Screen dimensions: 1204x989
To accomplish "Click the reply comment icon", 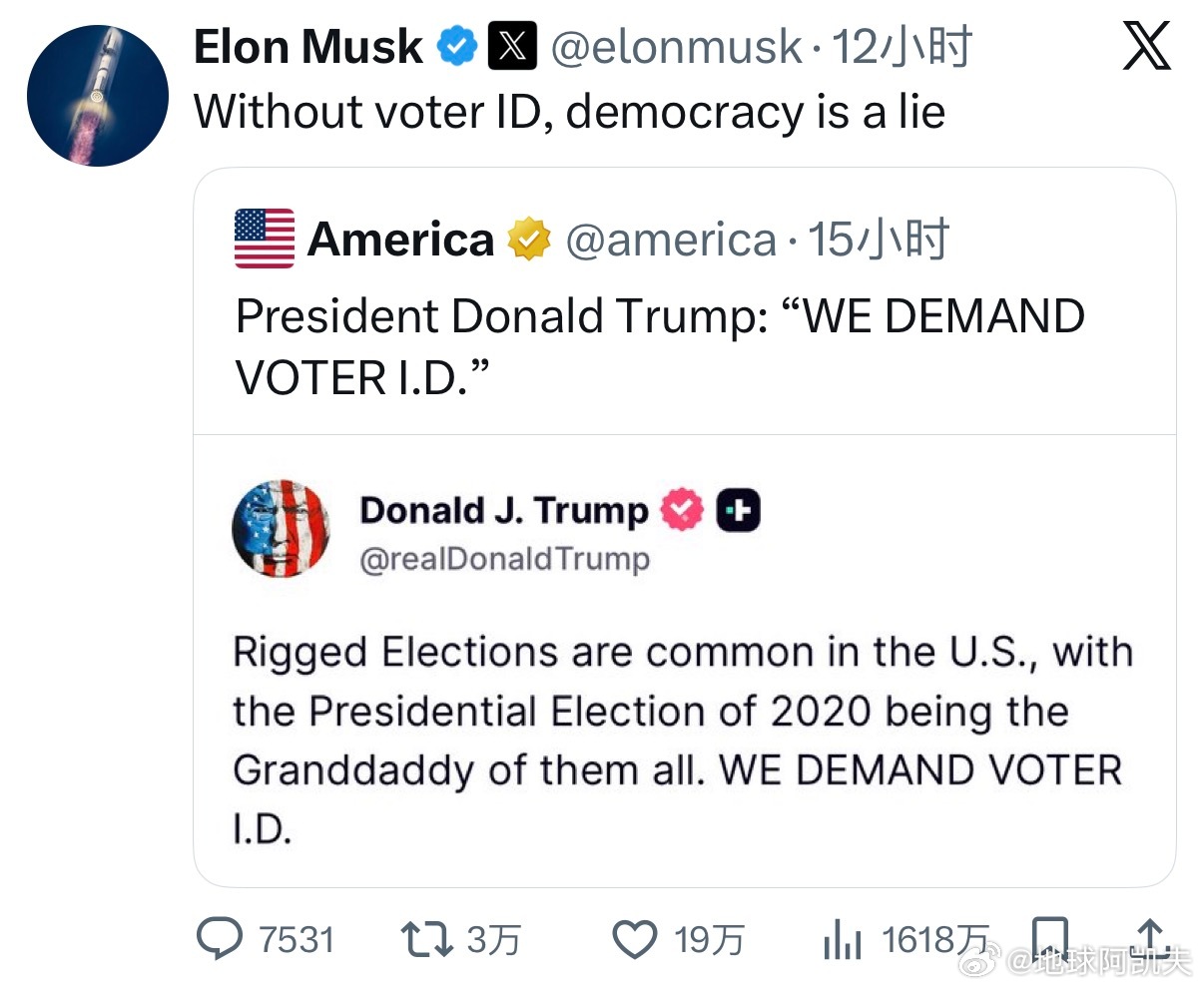I will click(x=220, y=938).
